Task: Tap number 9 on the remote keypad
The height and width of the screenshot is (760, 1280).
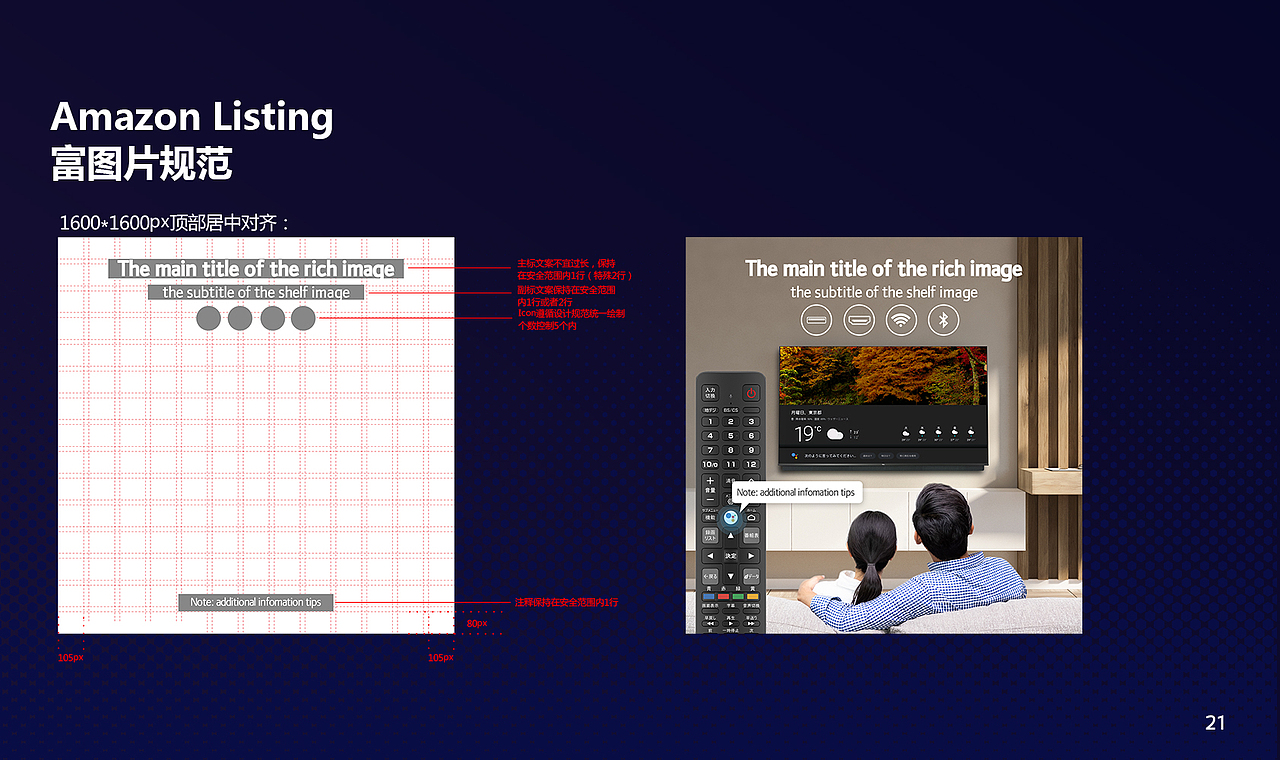Action: tap(751, 450)
